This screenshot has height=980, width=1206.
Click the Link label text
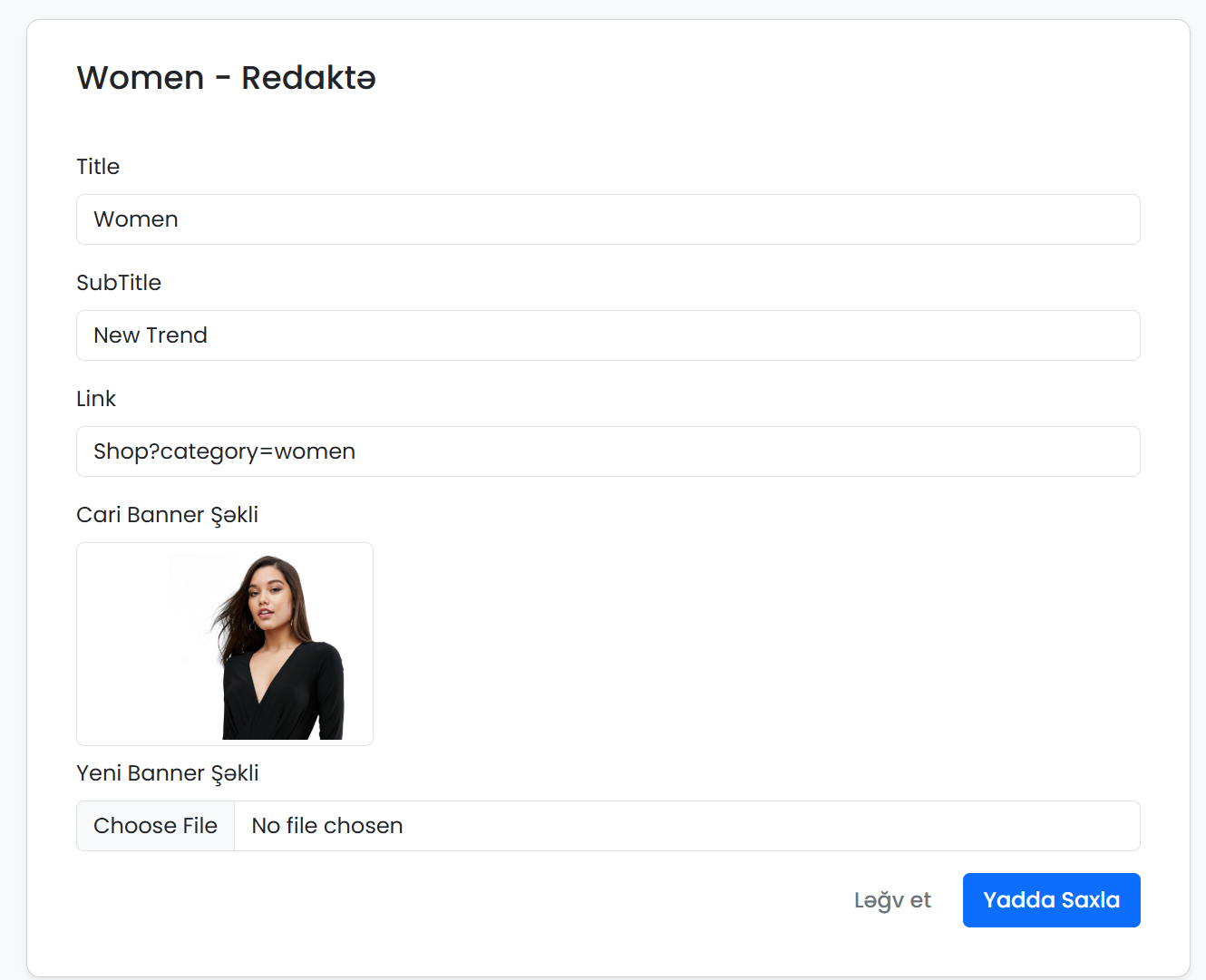tap(96, 399)
